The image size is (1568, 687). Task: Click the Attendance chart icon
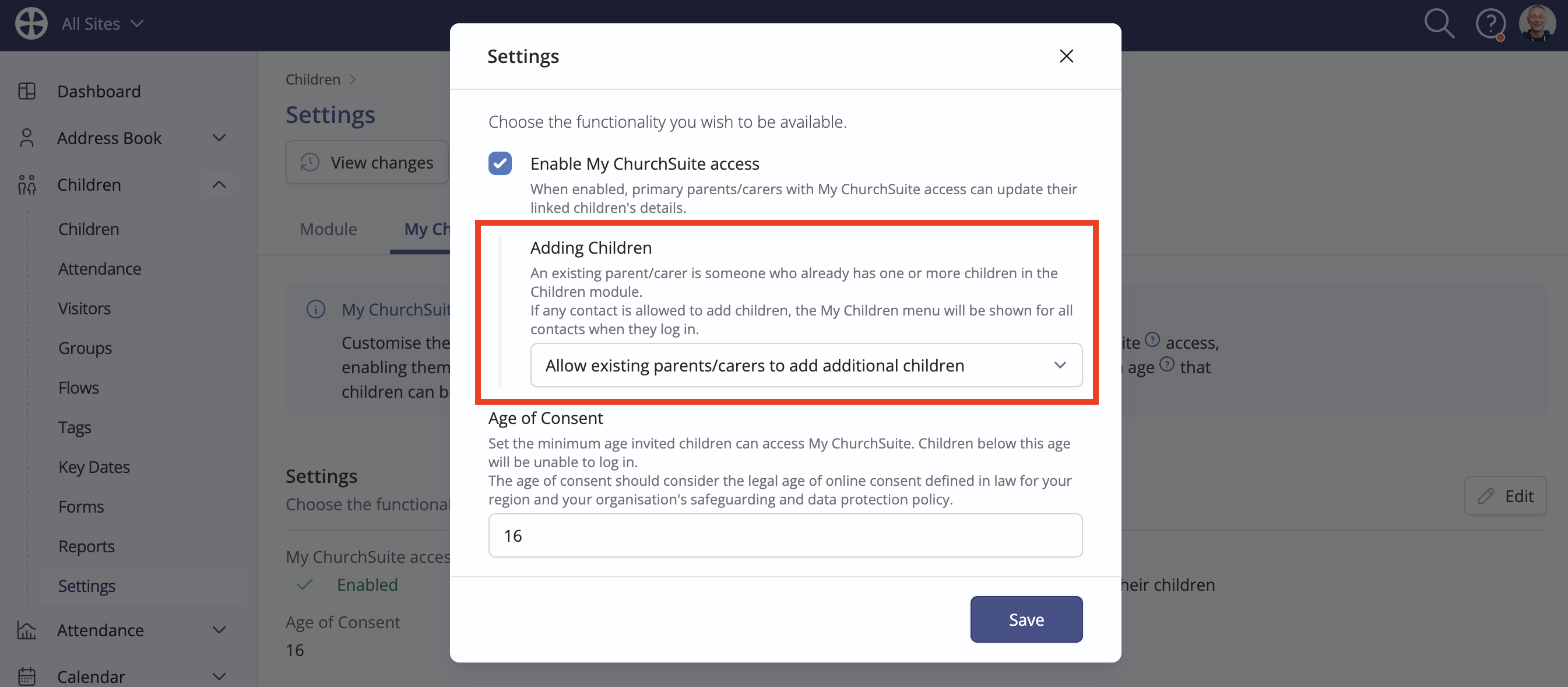tap(27, 630)
